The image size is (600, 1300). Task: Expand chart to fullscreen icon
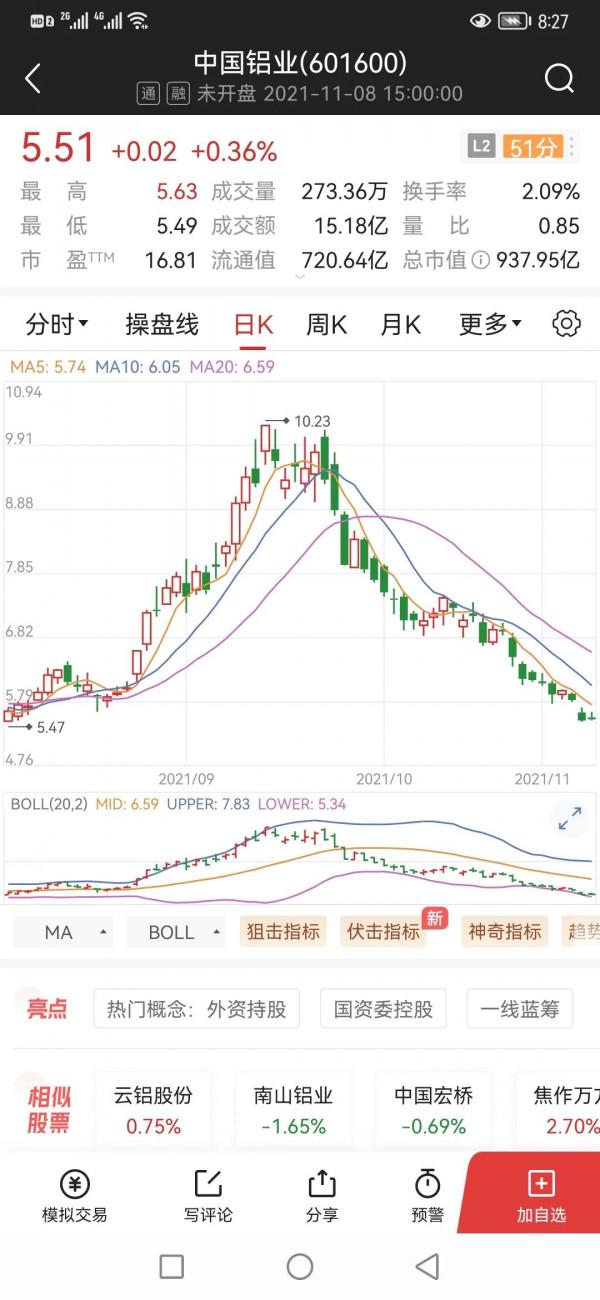tap(569, 819)
